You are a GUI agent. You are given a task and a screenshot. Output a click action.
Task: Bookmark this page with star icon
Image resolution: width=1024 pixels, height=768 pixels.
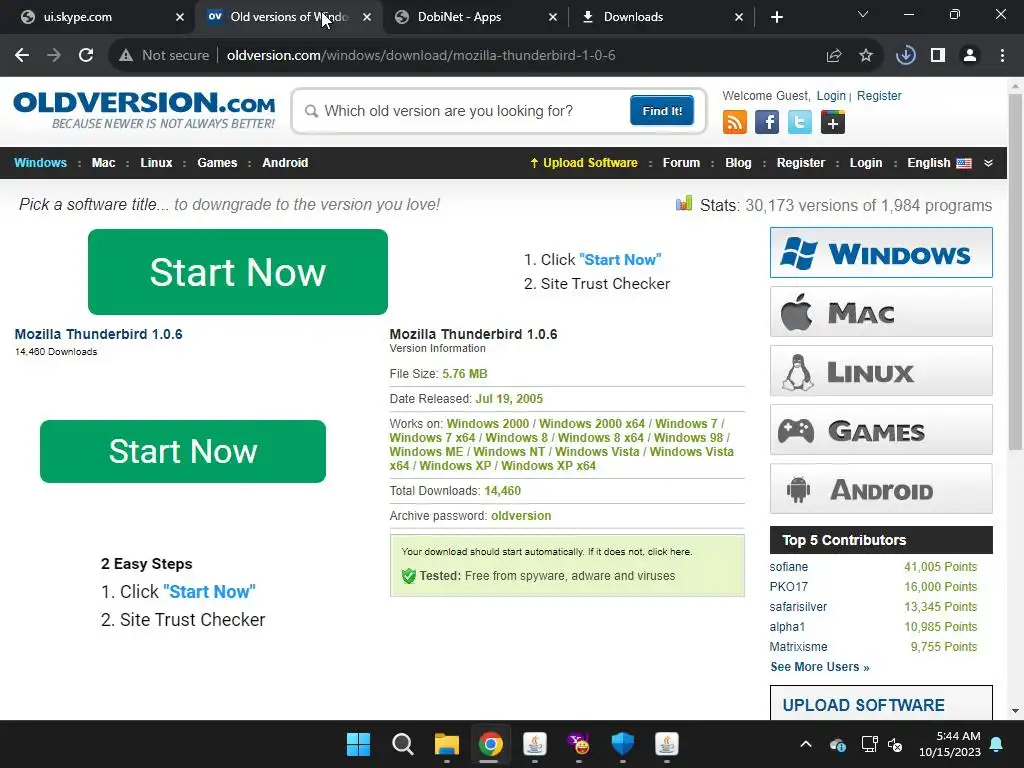(x=866, y=56)
